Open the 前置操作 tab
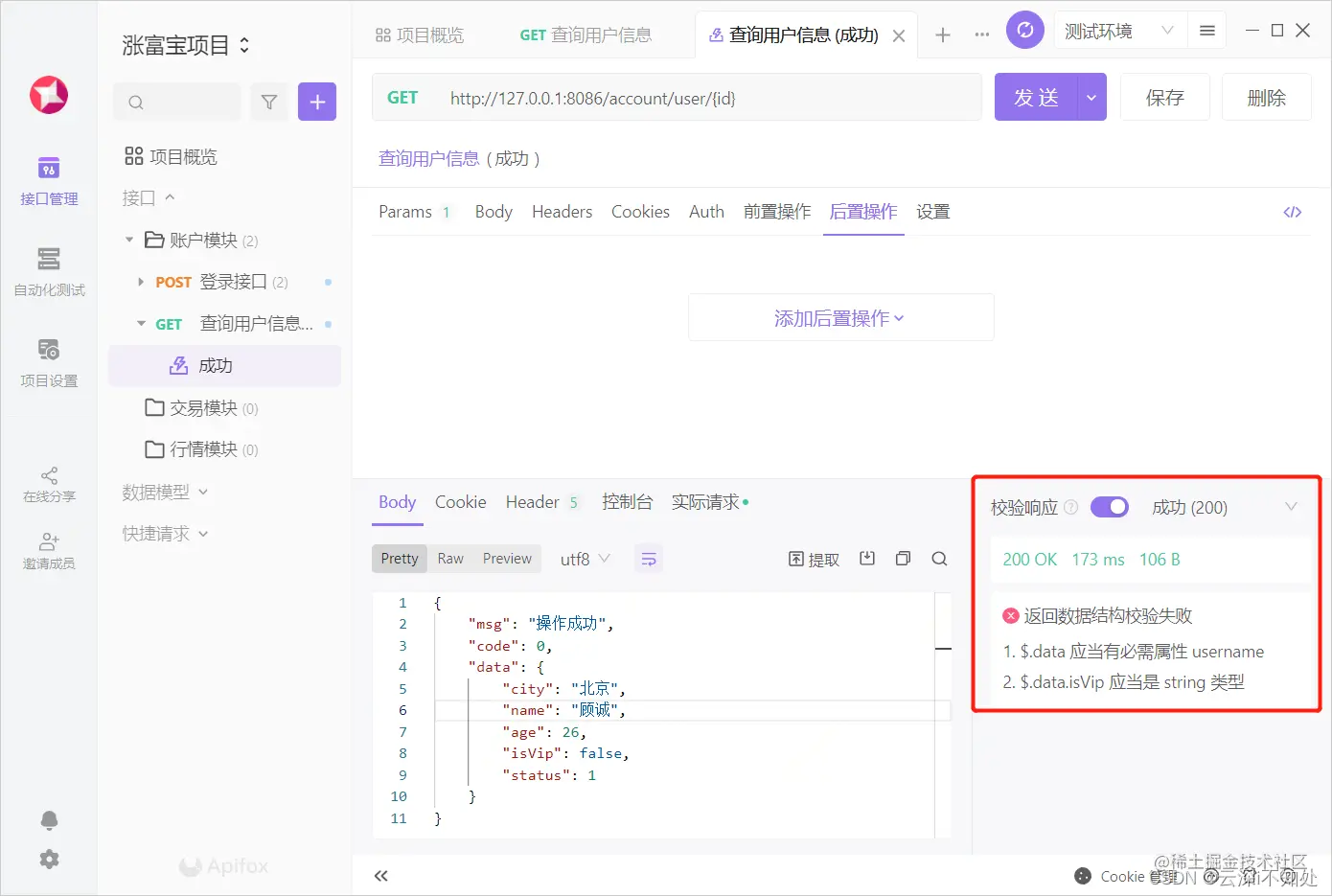 [x=777, y=212]
